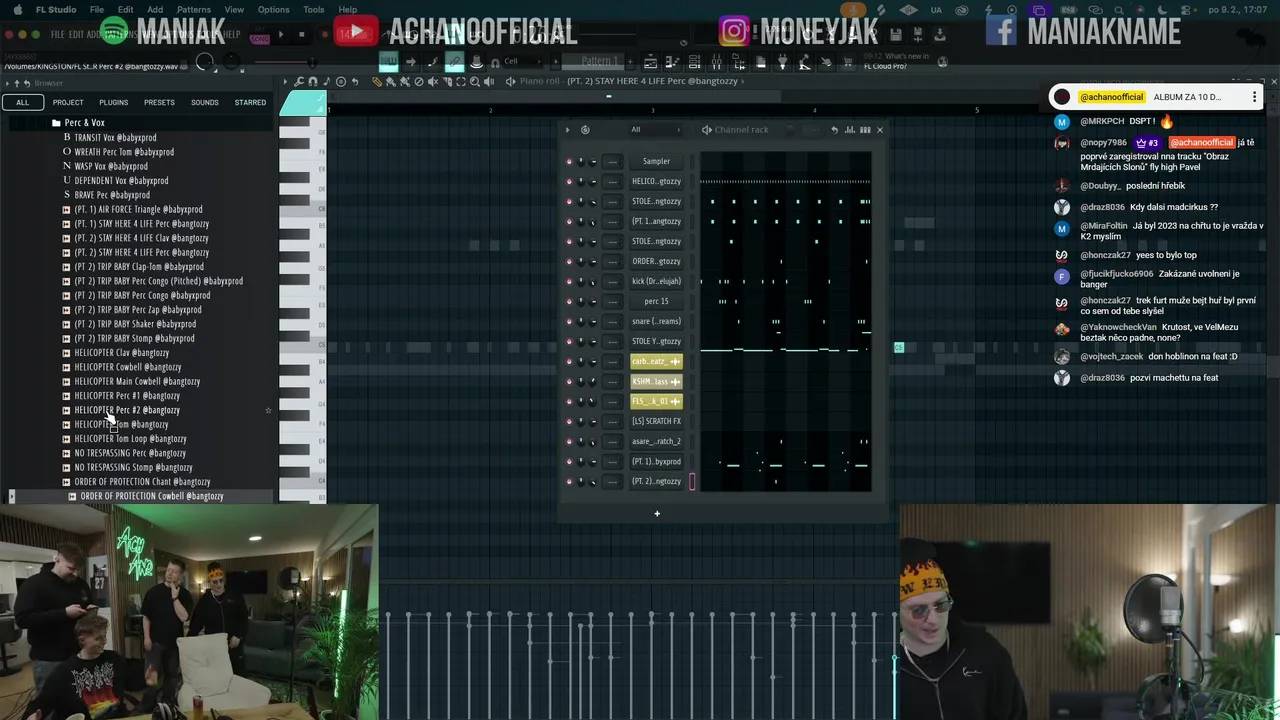Open YouTube chat more options dots
1280x720 pixels.
pyautogui.click(x=1254, y=97)
